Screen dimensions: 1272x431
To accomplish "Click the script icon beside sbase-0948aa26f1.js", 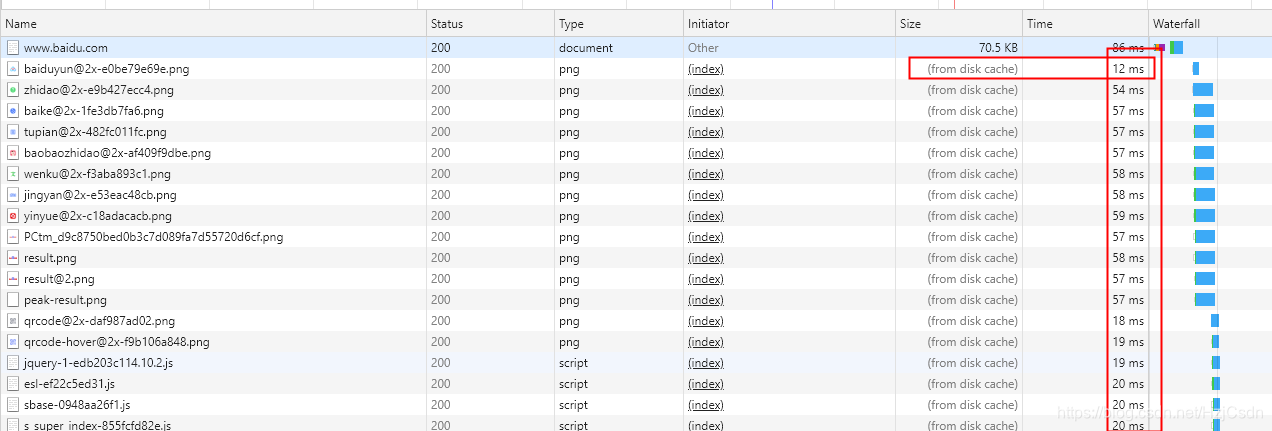I will click(13, 405).
